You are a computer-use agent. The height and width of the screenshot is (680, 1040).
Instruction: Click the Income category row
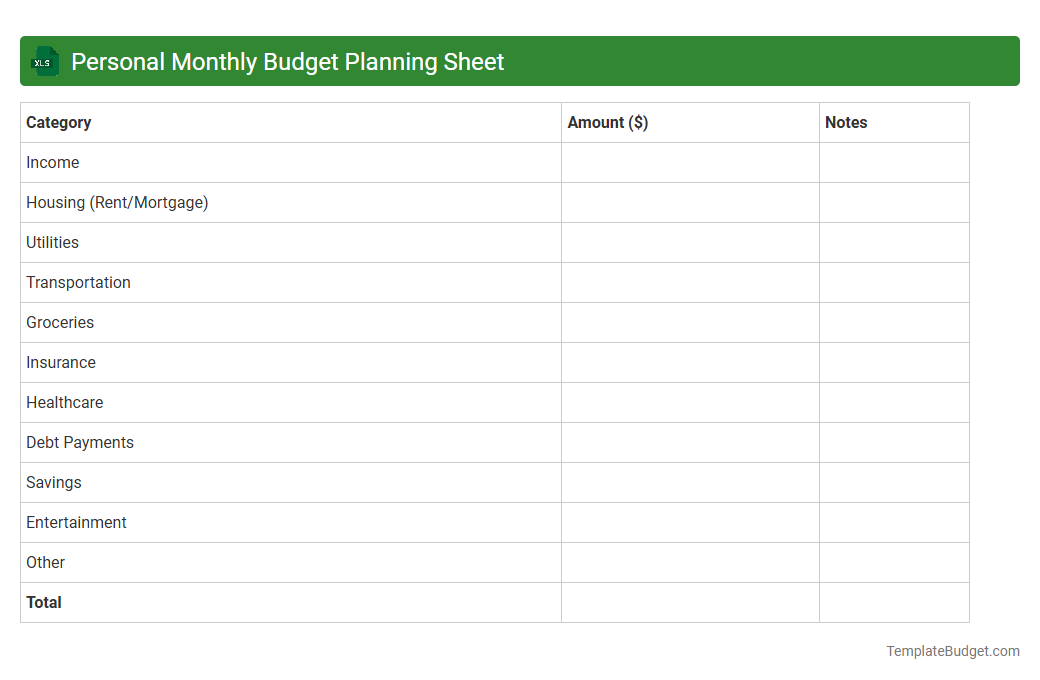(x=53, y=162)
